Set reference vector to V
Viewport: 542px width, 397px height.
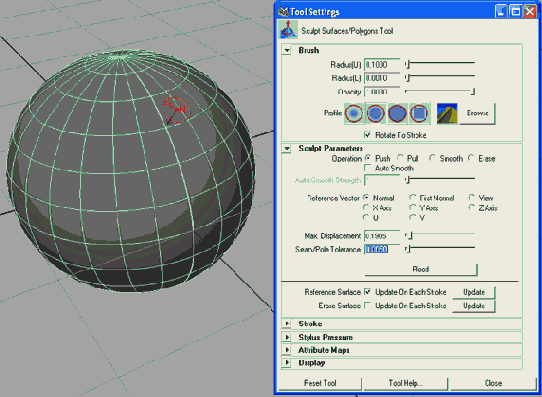tap(412, 217)
